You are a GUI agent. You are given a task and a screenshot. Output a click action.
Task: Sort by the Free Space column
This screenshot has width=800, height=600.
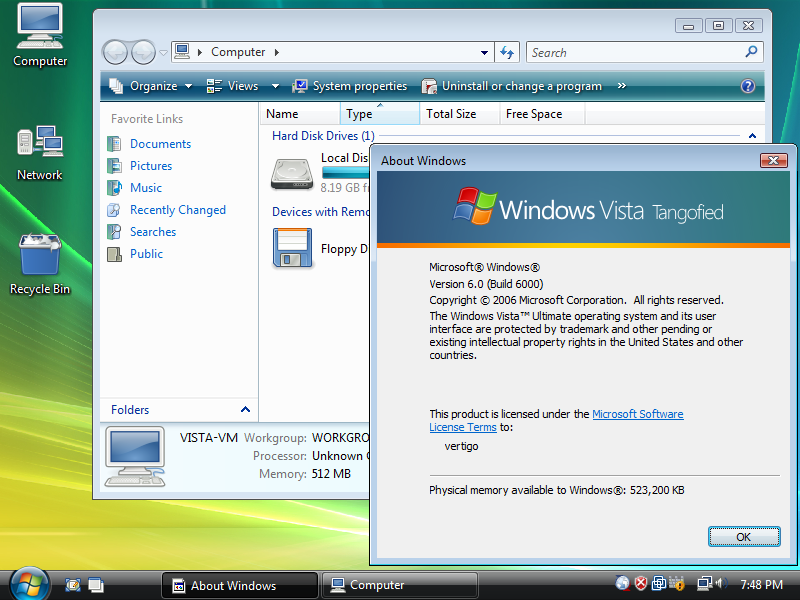pos(542,114)
